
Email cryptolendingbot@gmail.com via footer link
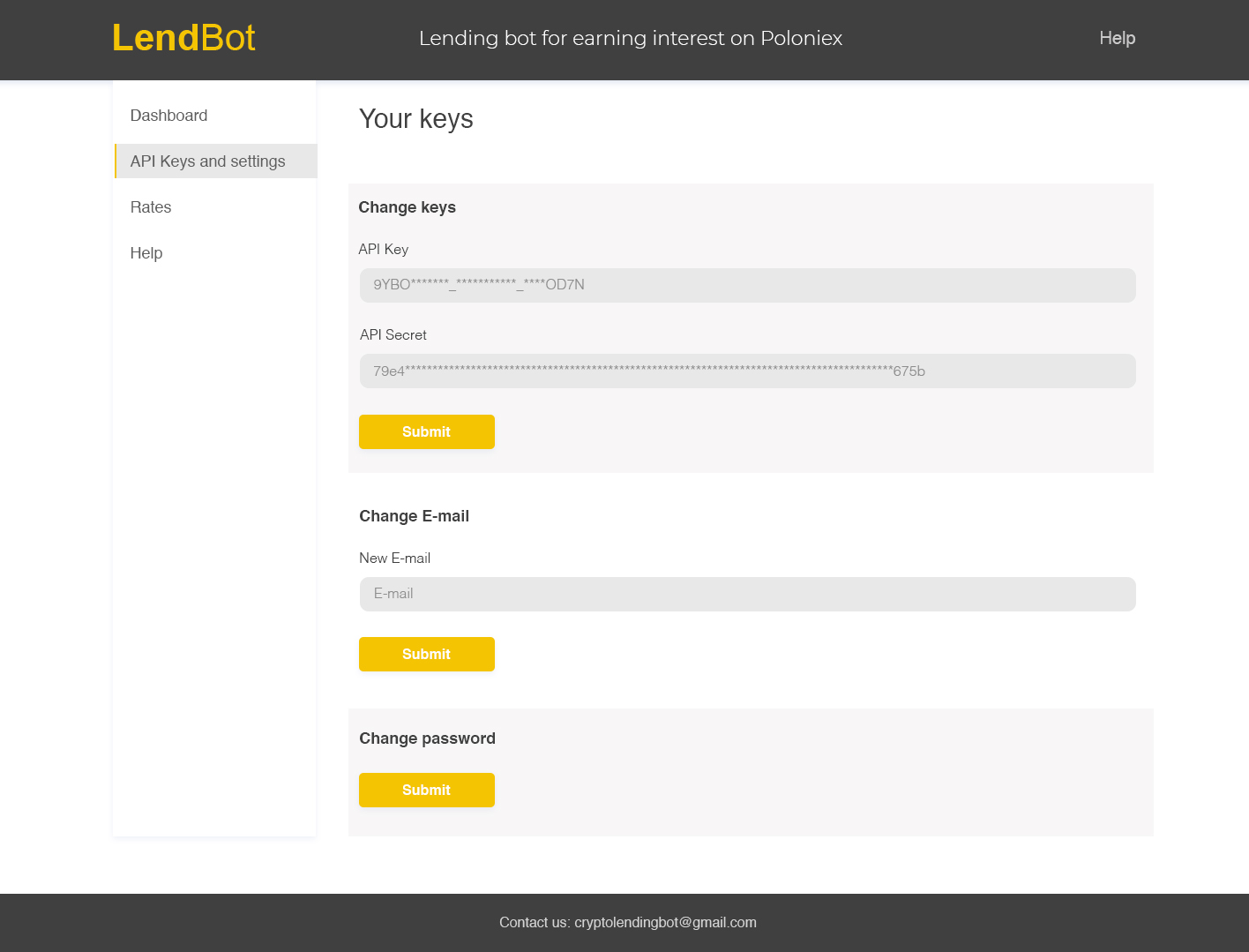[664, 922]
